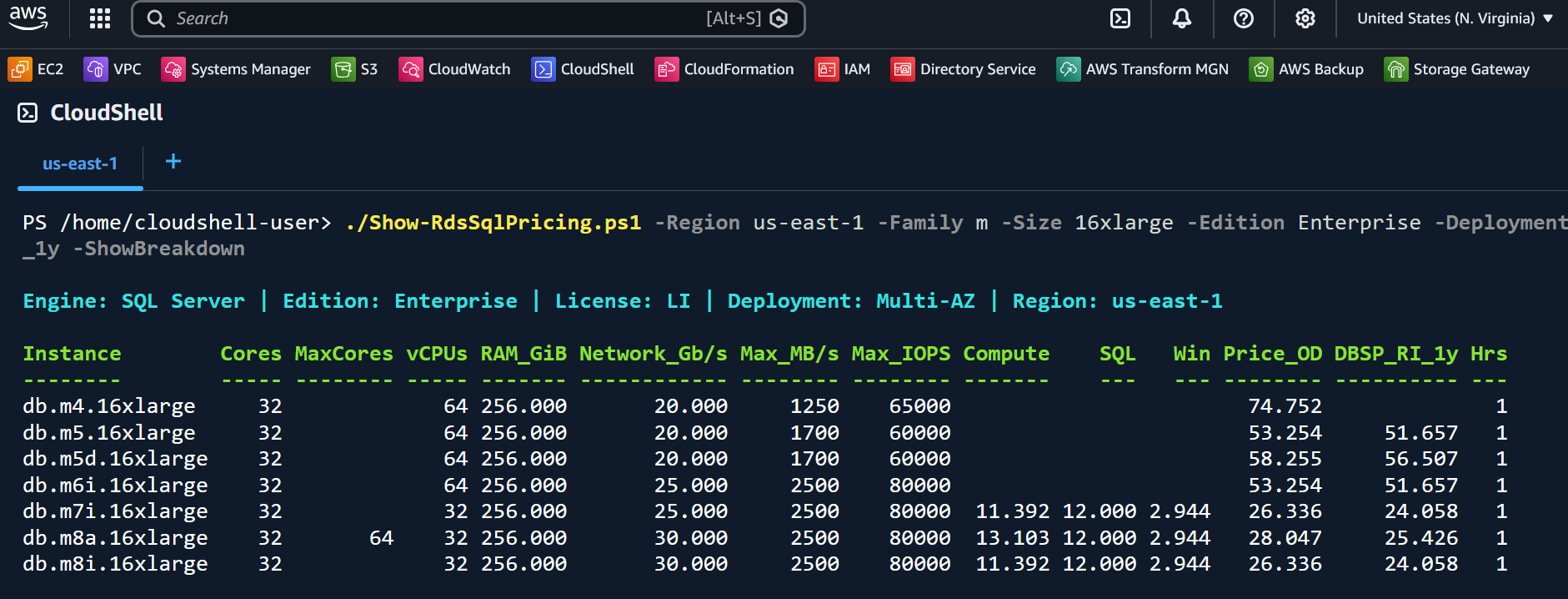Expand the United States (N. Virginia) region selector
This screenshot has width=1568, height=599.
1455,18
